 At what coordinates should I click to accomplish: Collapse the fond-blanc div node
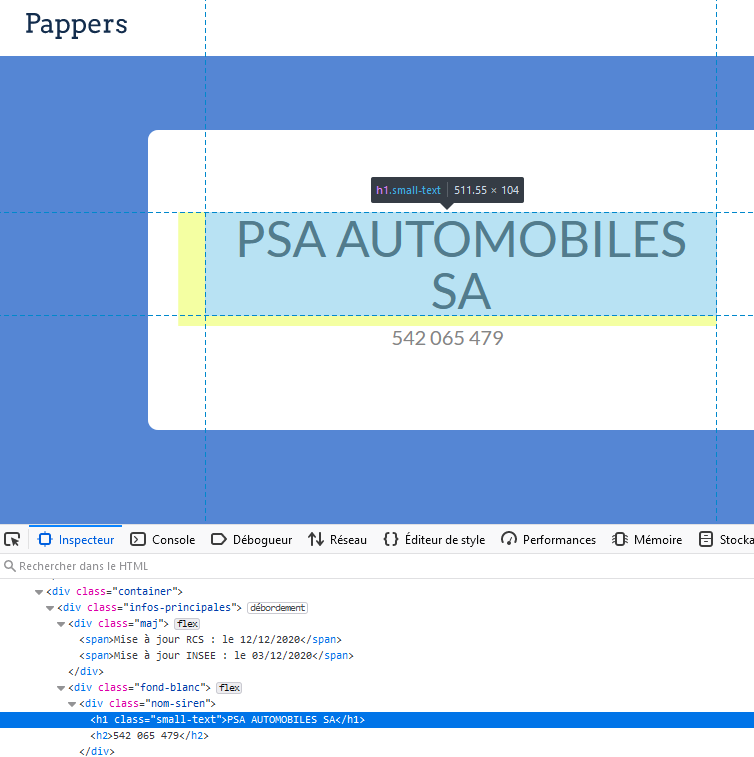(61, 688)
